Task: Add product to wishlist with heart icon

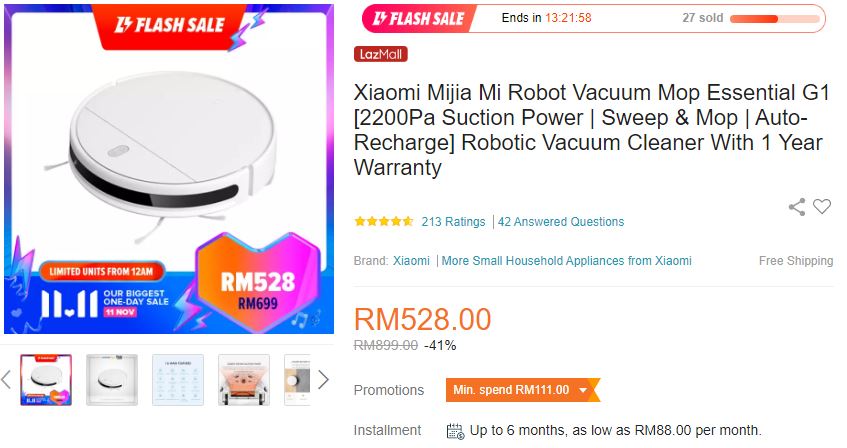Action: pos(822,206)
